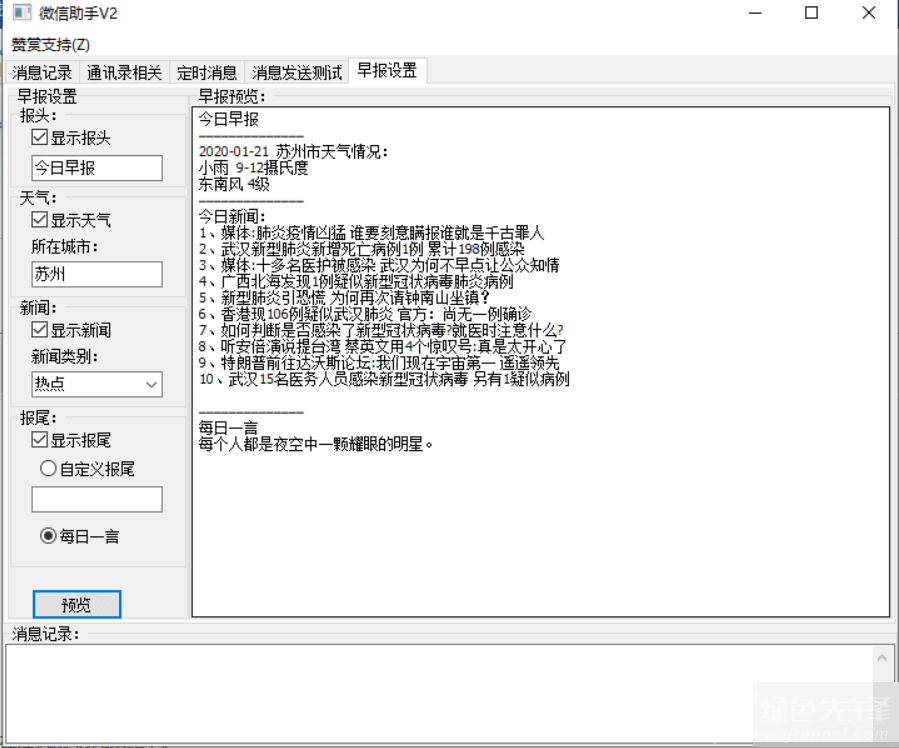The width and height of the screenshot is (899, 748).
Task: Click news item 2 about 累计198例感染
Action: tap(361, 249)
